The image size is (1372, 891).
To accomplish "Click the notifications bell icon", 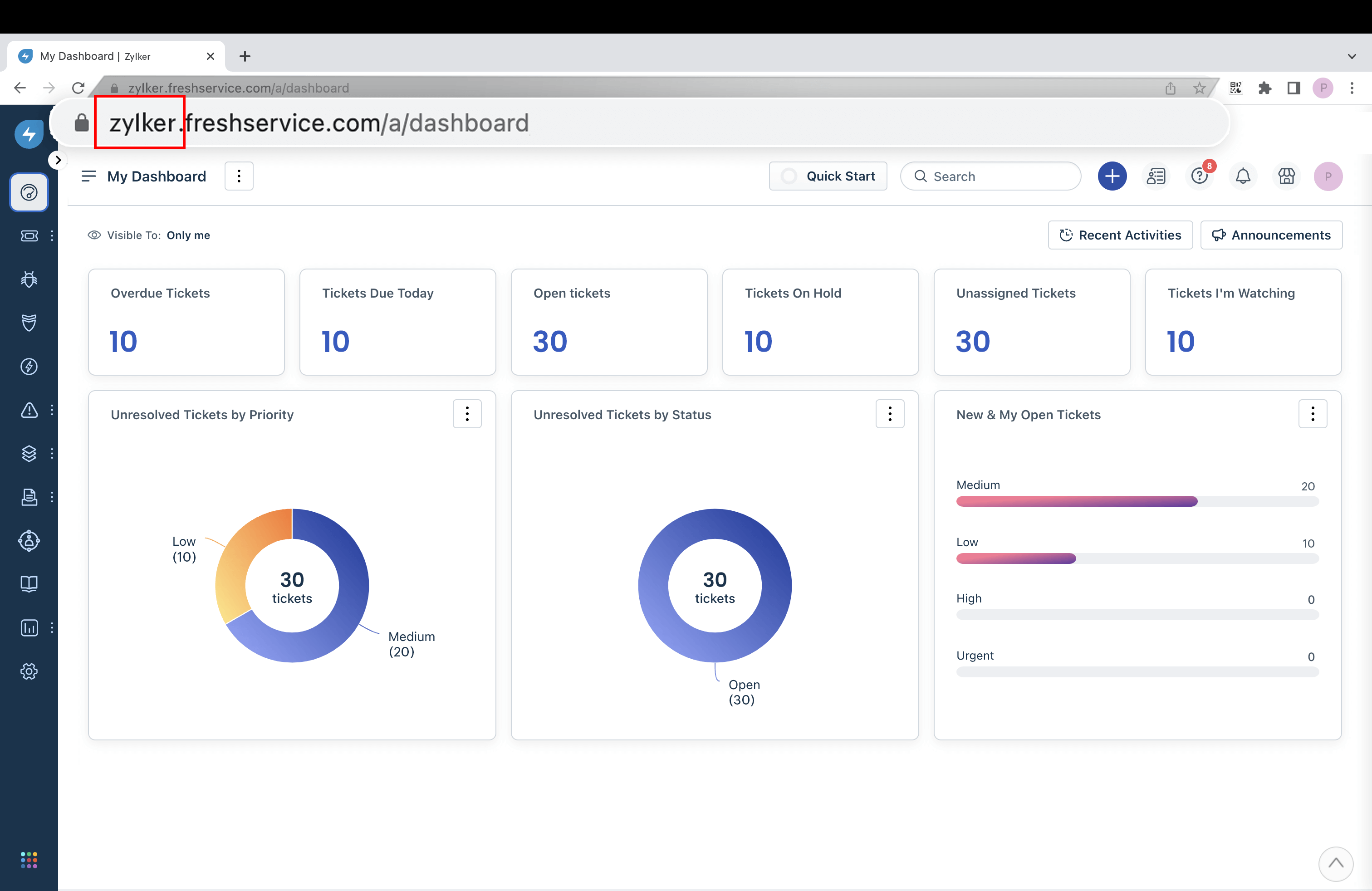I will coord(1243,176).
